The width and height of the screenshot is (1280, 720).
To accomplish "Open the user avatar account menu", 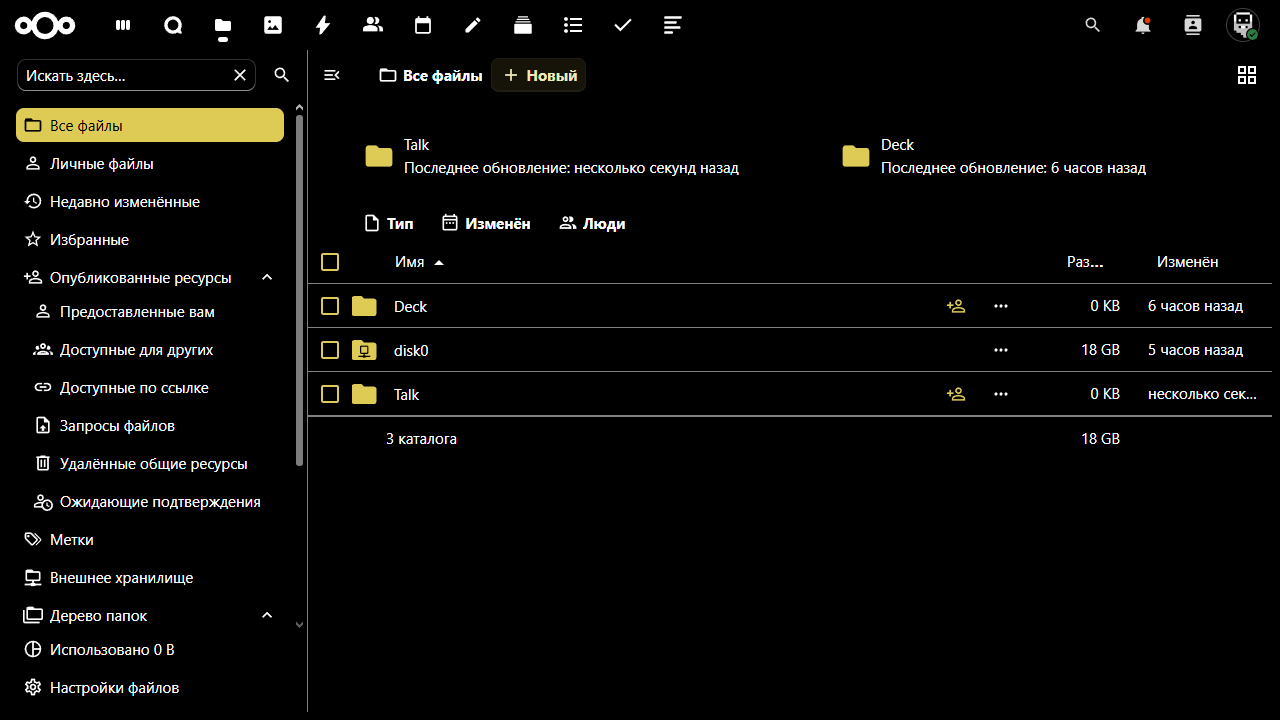I will (1242, 25).
